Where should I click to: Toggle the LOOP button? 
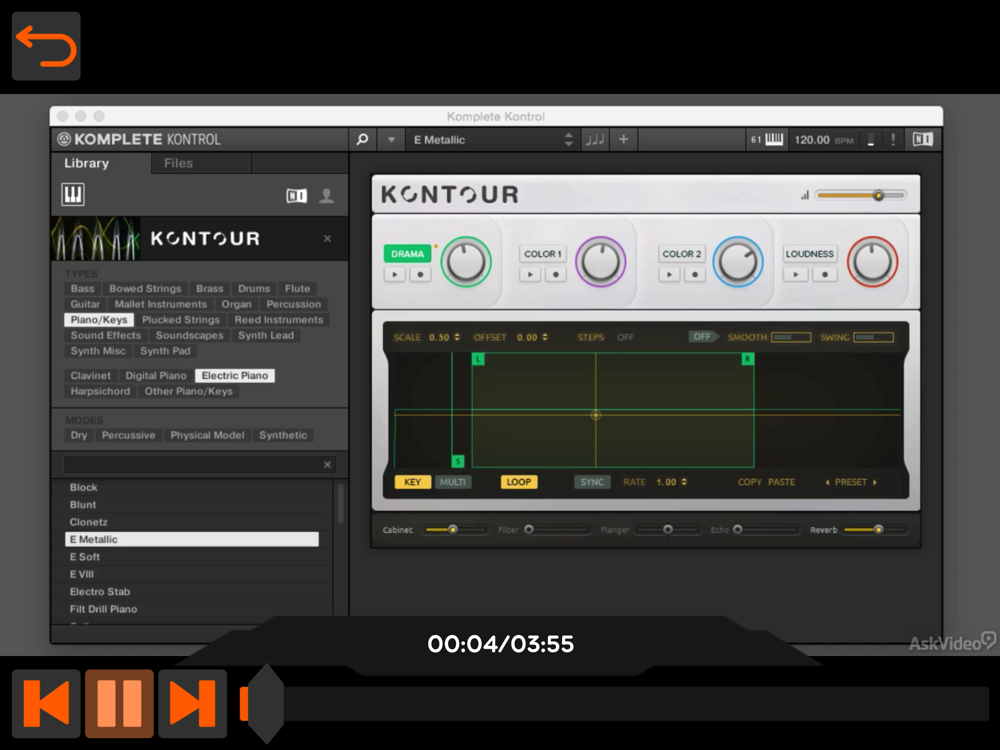tap(518, 482)
